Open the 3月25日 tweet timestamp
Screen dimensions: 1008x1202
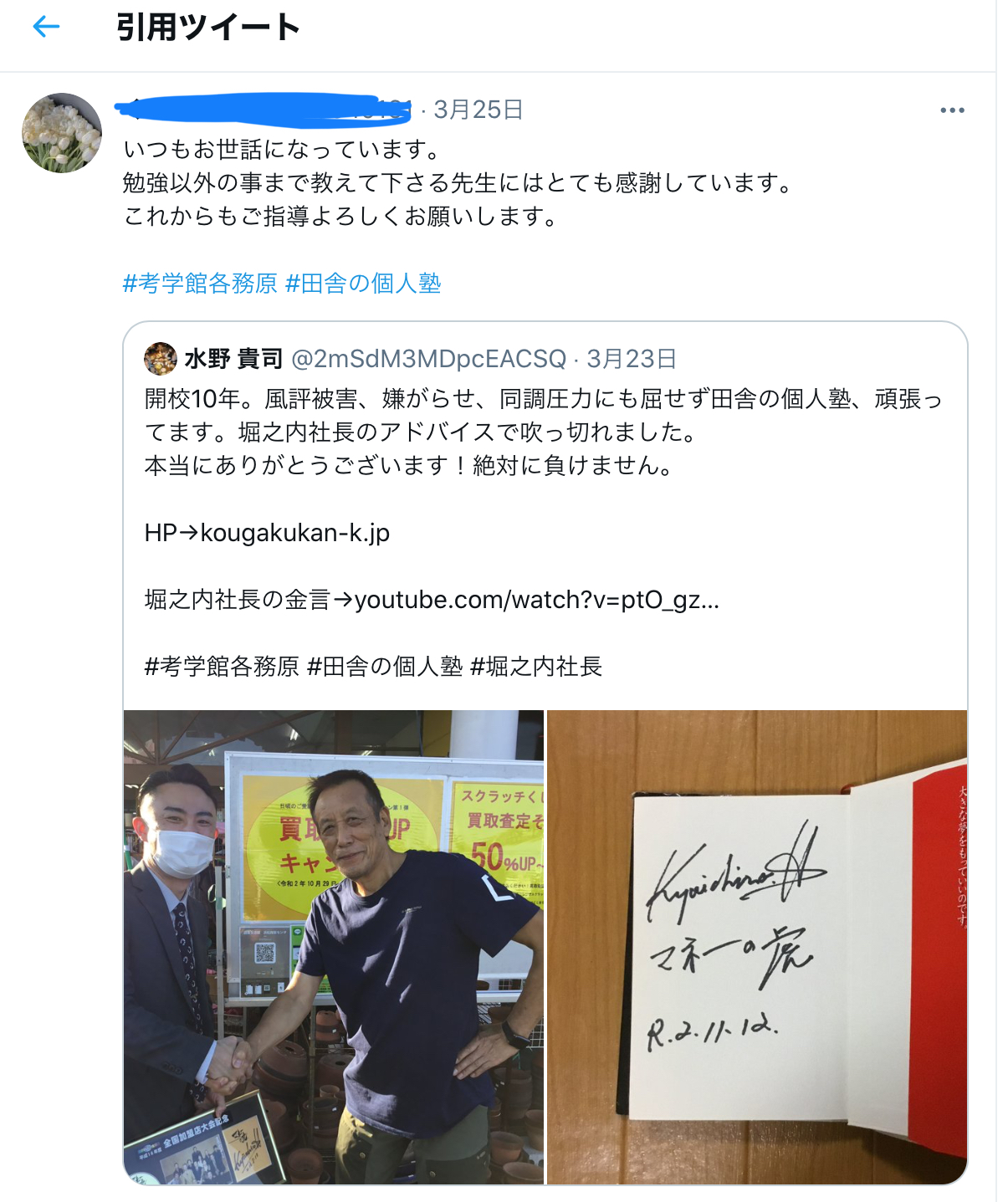pos(478,110)
